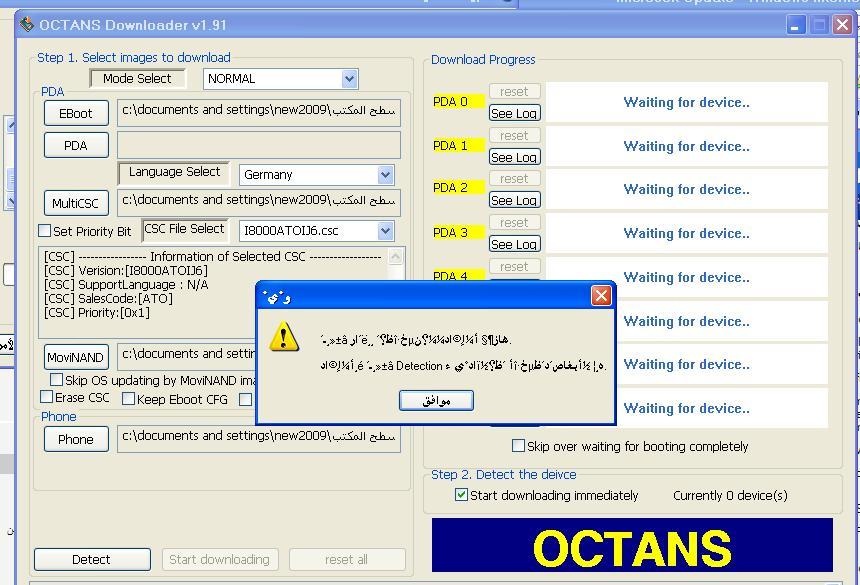860x585 pixels.
Task: Click the [CSC] SalesCode:[ATO] line
Action: pyautogui.click(x=108, y=299)
